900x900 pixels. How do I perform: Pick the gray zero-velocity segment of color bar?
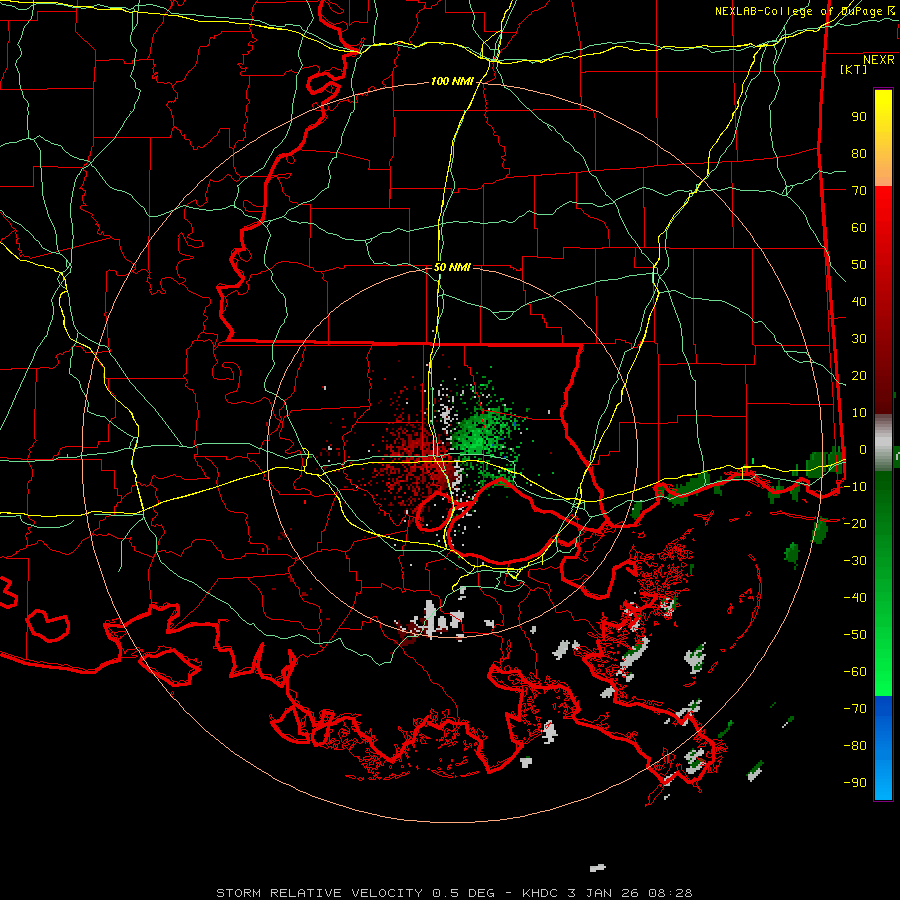click(883, 442)
